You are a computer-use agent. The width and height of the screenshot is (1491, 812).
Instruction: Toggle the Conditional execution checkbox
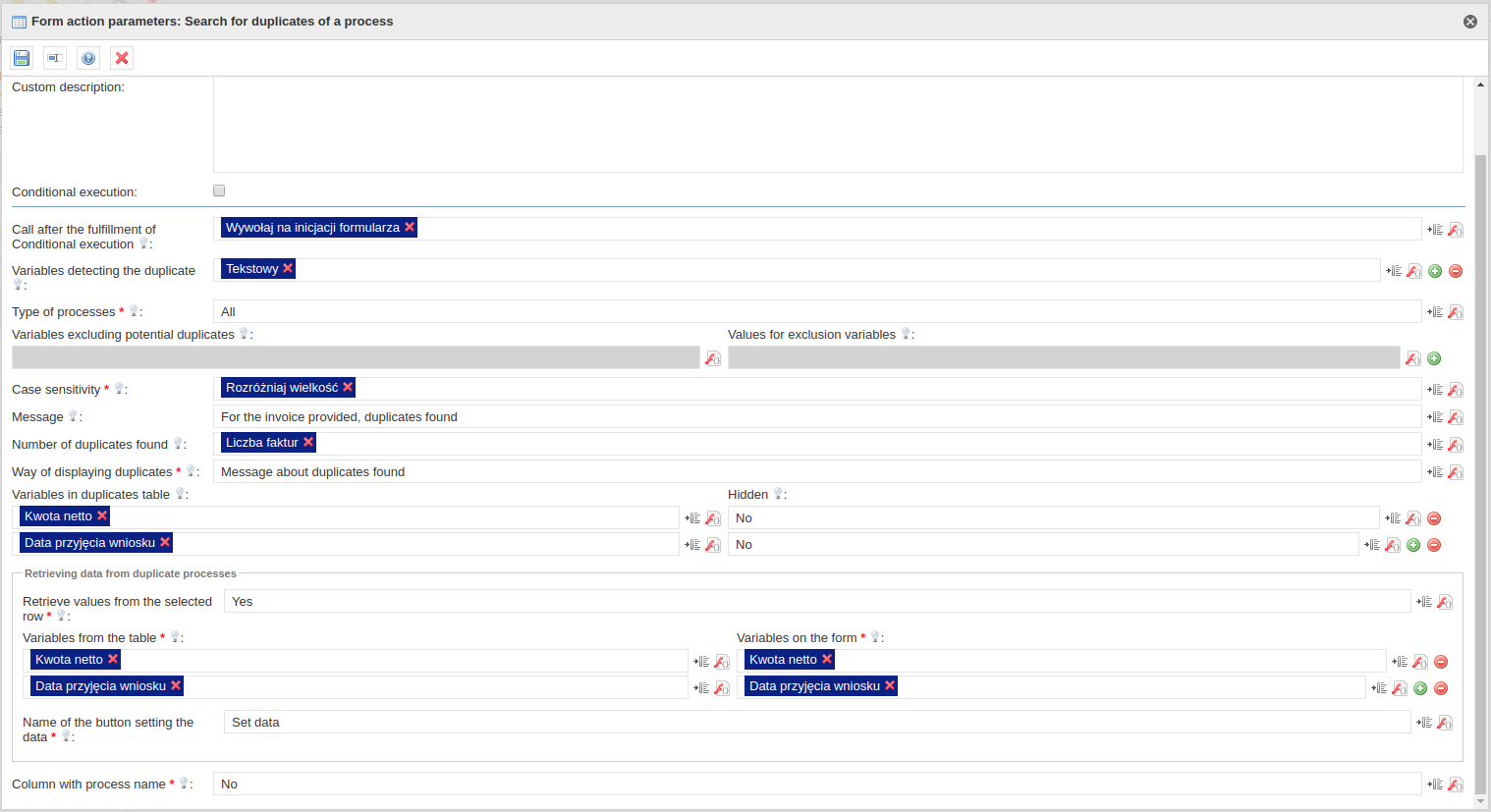coord(219,190)
